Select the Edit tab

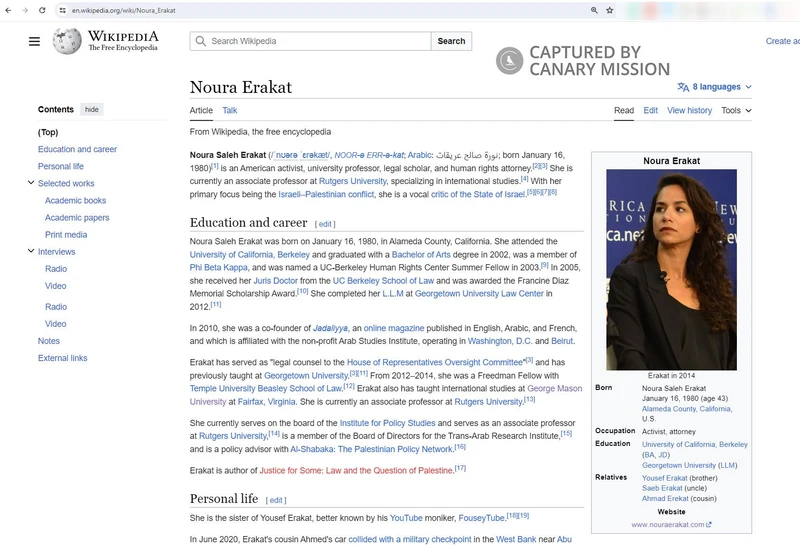click(651, 110)
